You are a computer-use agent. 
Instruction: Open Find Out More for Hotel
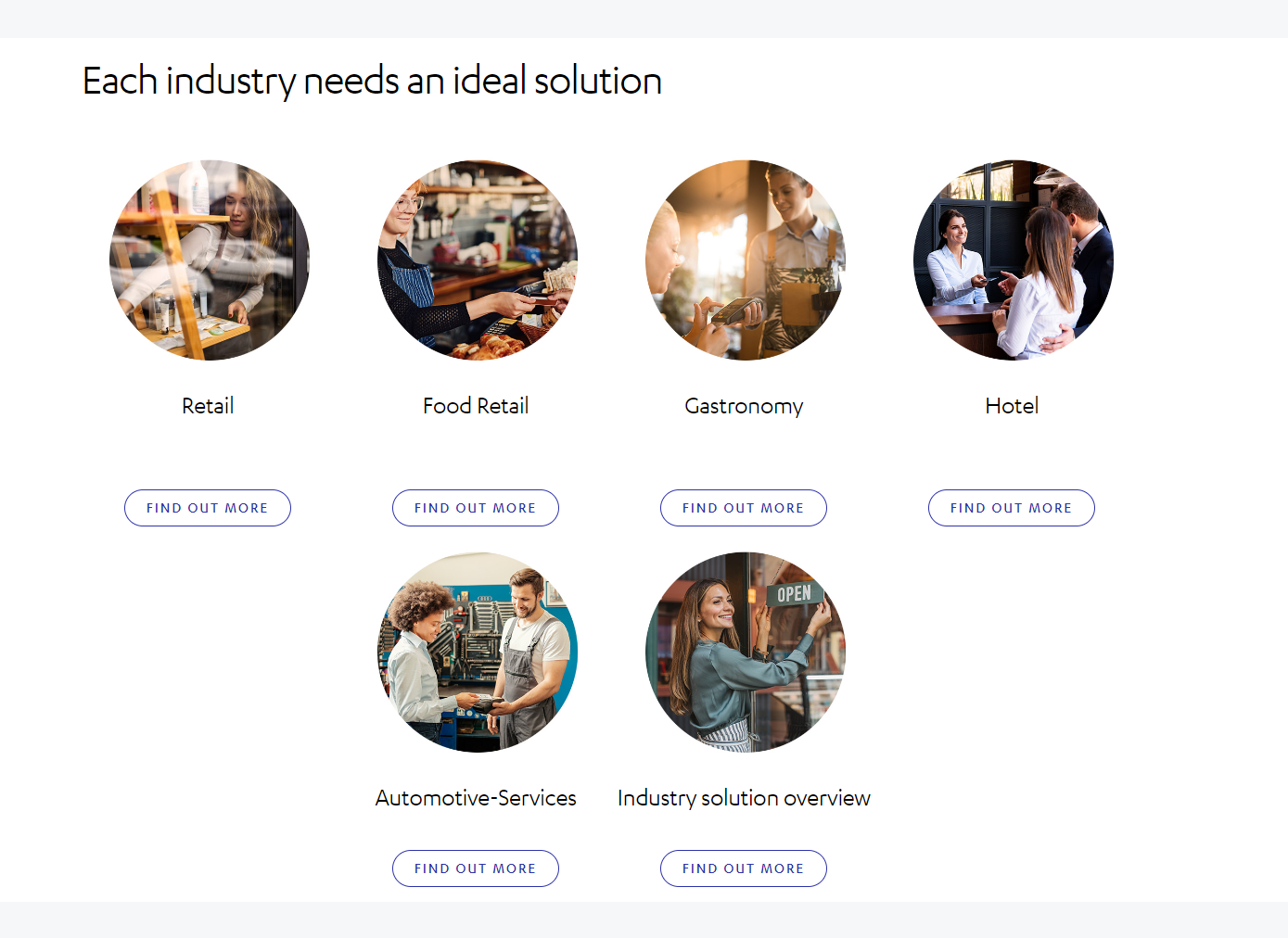click(x=1012, y=508)
